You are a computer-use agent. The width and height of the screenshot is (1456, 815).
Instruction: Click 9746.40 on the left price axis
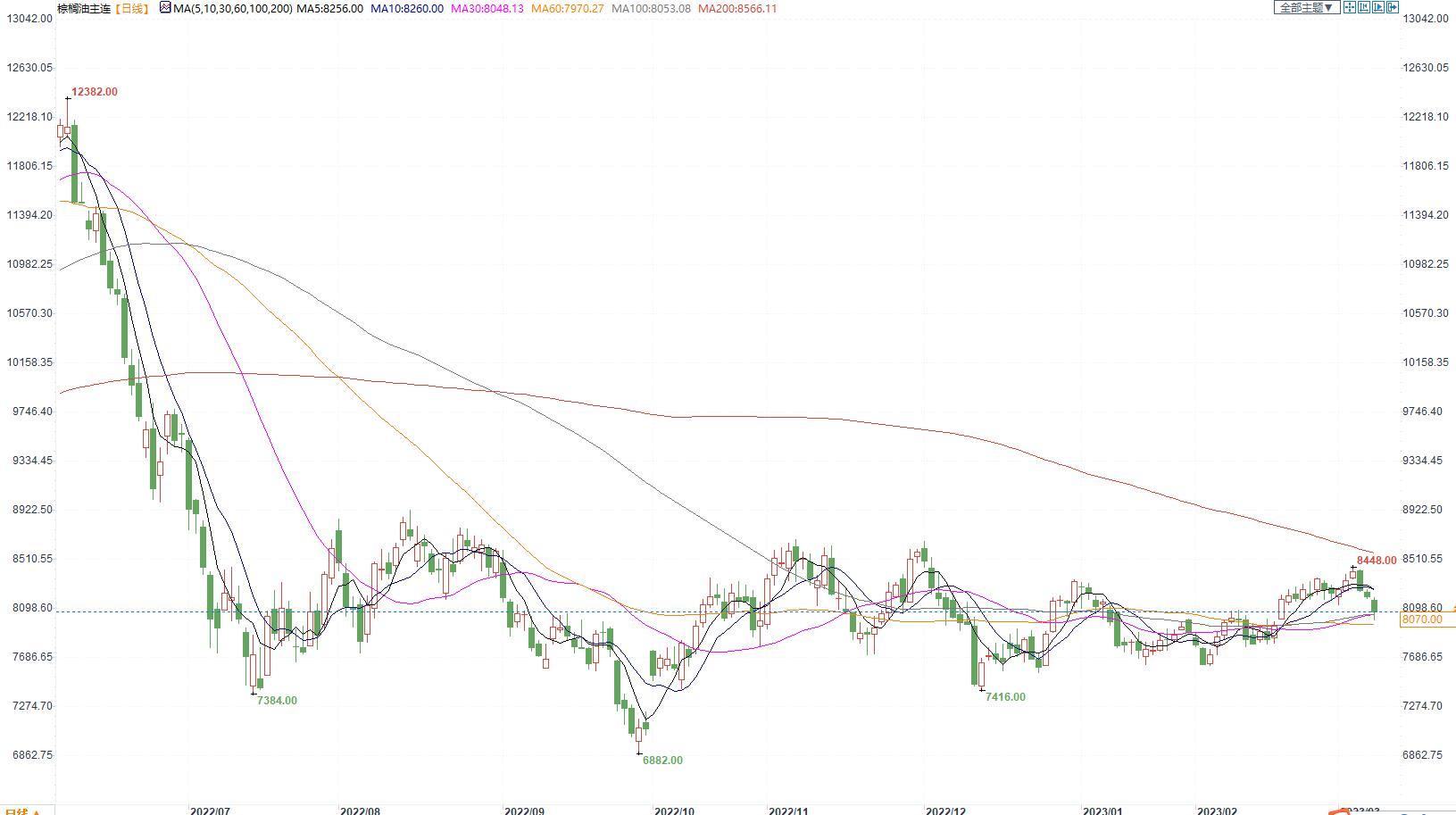coord(32,412)
